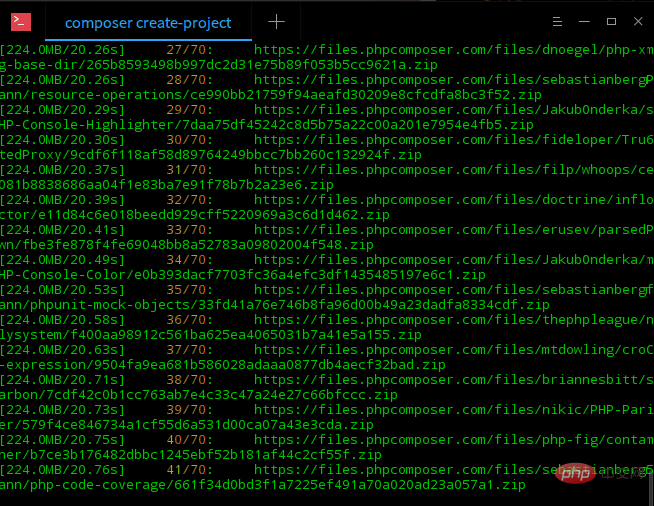Image resolution: width=654 pixels, height=506 pixels.
Task: Click the arbon zip filename line
Action: [199, 395]
